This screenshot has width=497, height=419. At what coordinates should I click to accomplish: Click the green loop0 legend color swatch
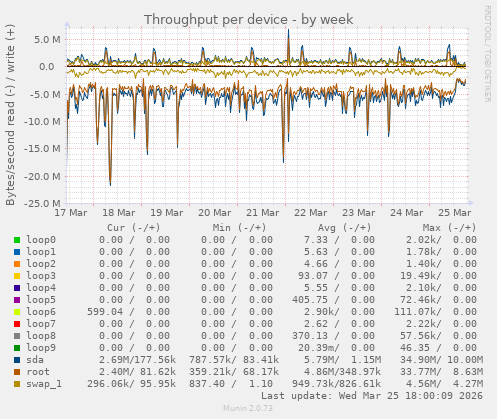point(17,240)
